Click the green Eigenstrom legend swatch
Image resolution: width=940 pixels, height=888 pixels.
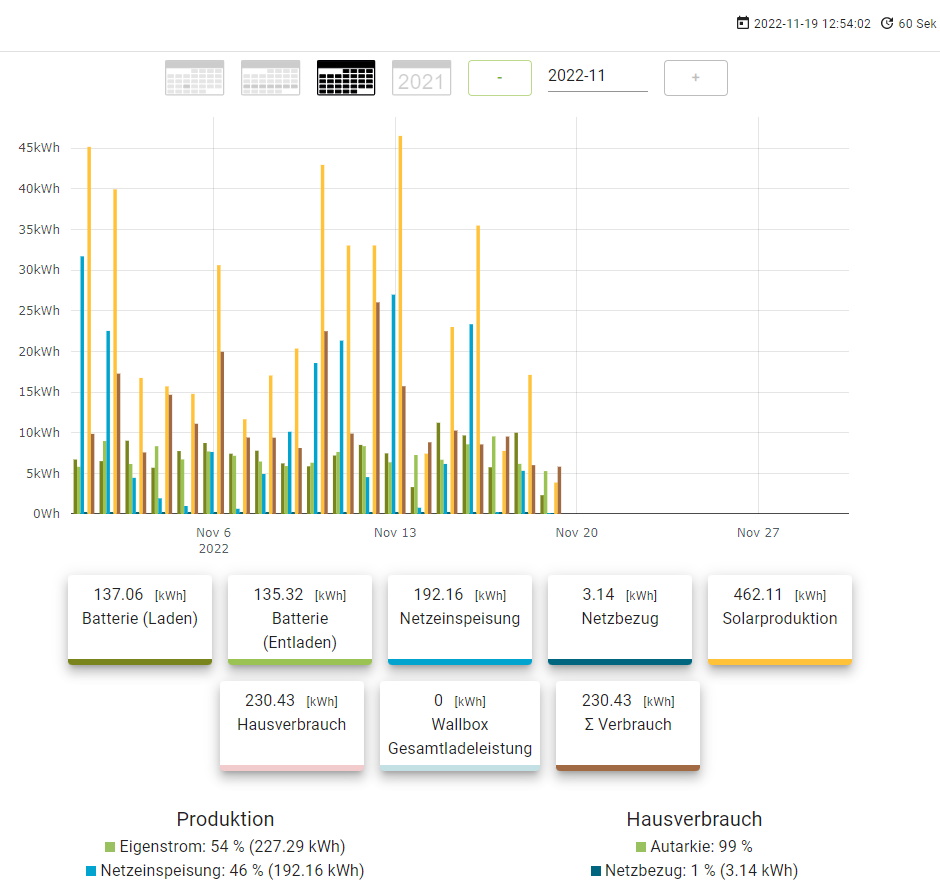tap(110, 847)
